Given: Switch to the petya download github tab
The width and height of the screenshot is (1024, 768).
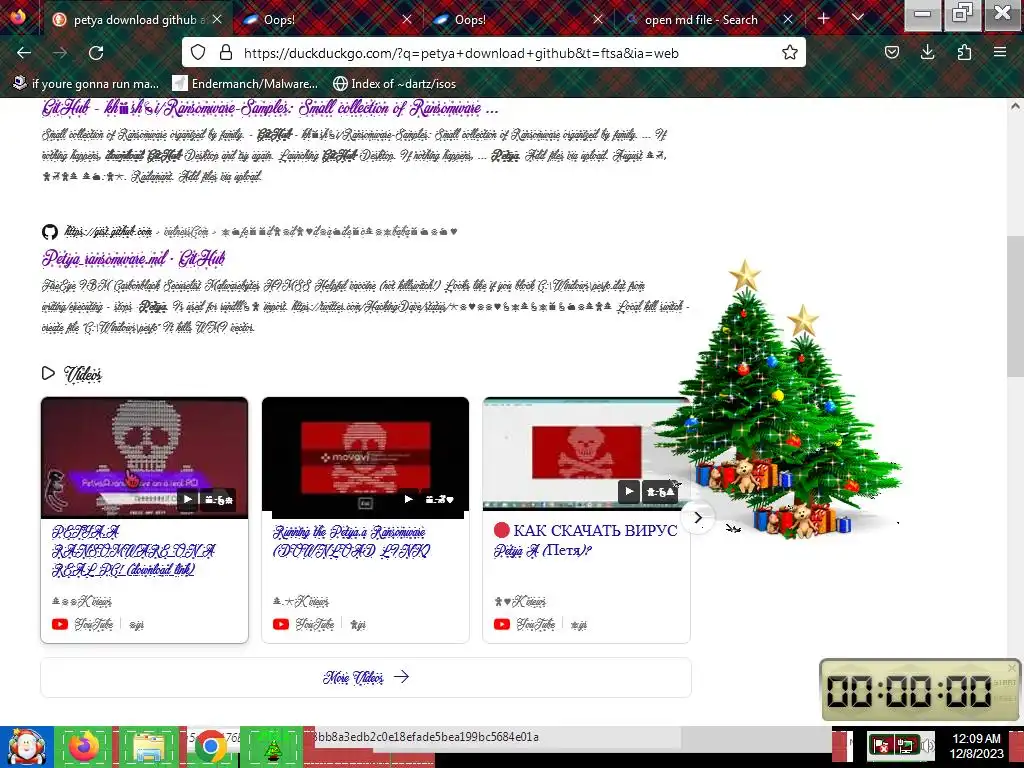Looking at the screenshot, I should [x=137, y=20].
